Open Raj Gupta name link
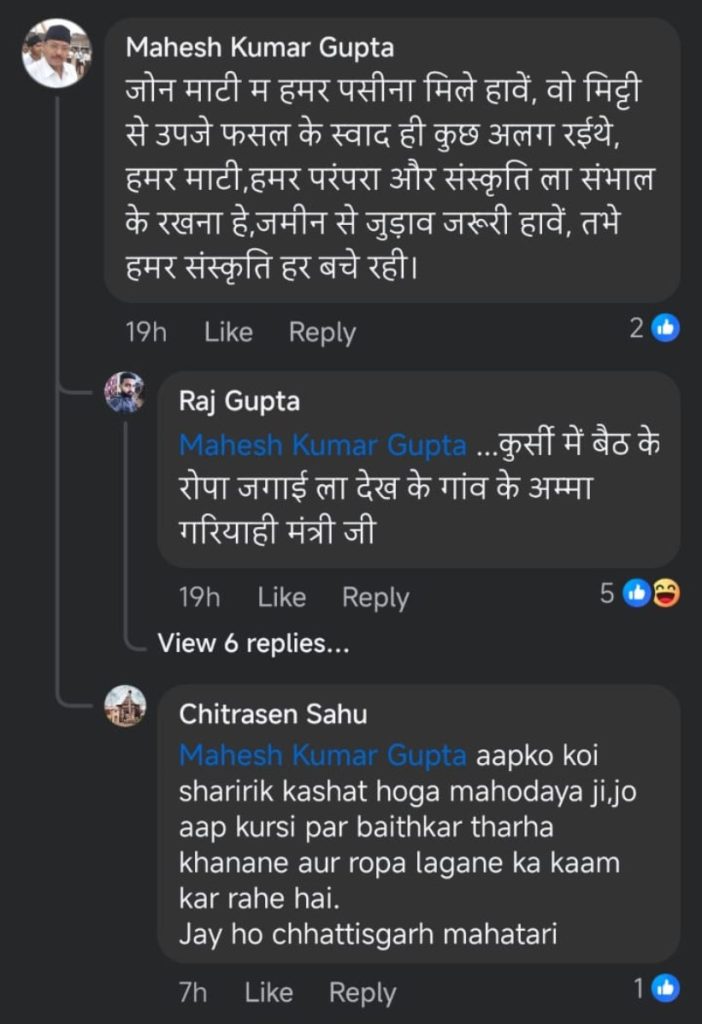The image size is (702, 1024). click(238, 401)
